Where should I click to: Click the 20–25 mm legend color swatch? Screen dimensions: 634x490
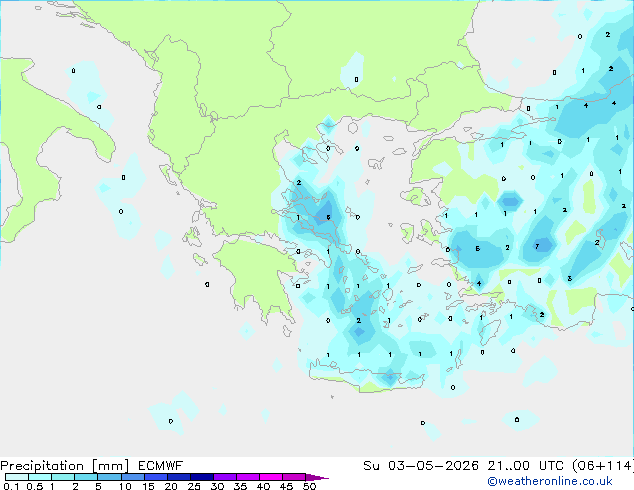pos(179,477)
